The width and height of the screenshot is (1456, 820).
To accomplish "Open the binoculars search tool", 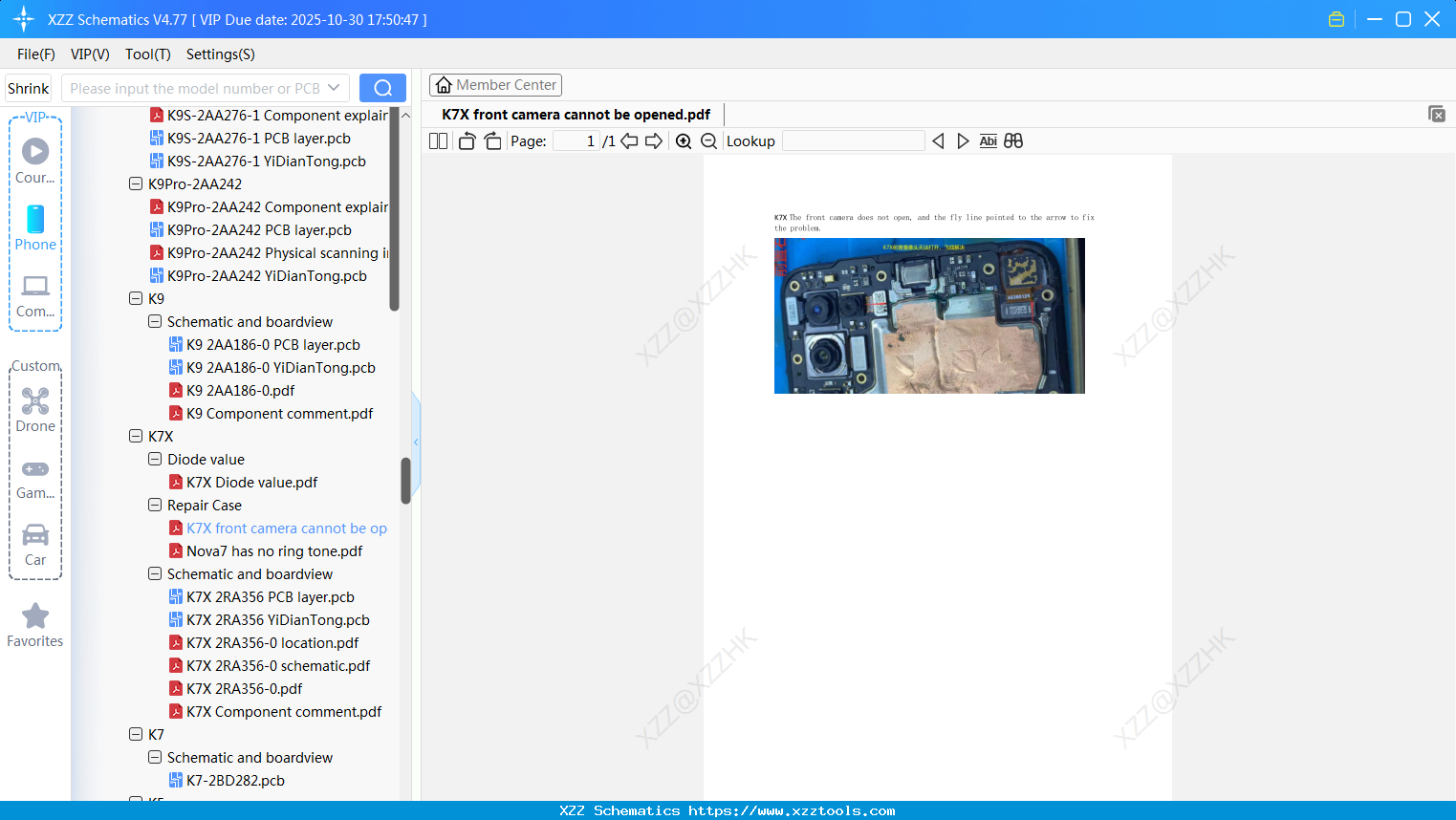I will coord(1013,140).
